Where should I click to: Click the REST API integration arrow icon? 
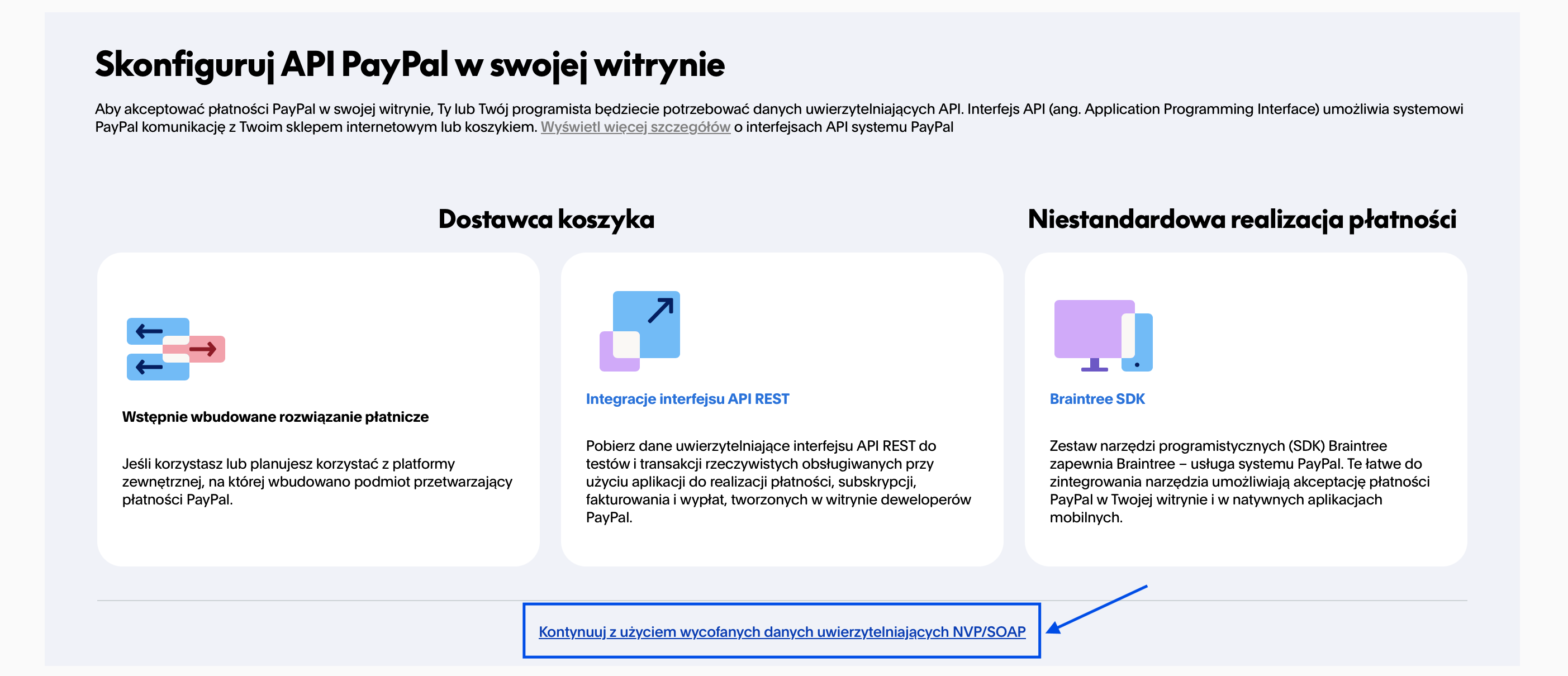[640, 331]
